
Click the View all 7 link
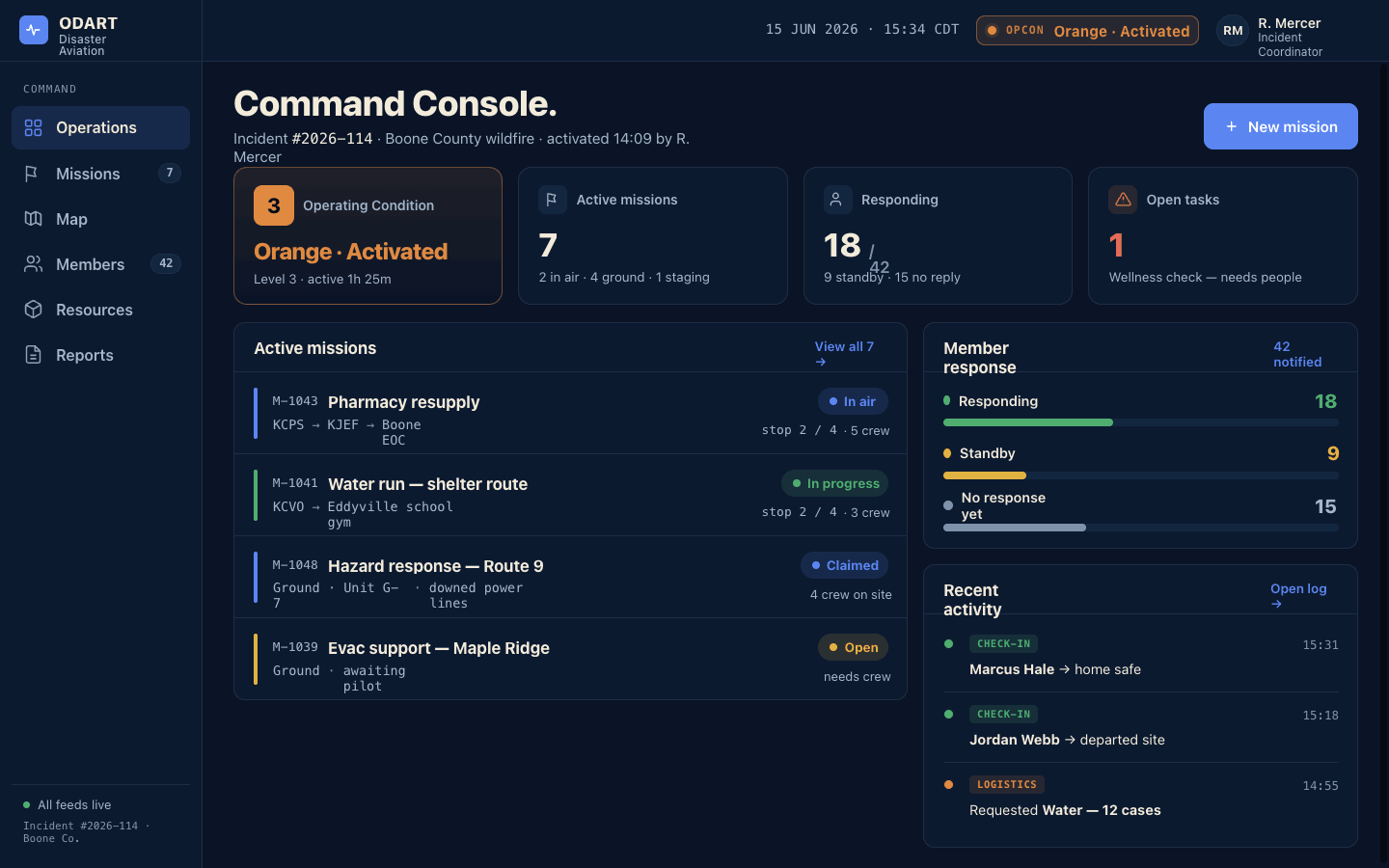[x=844, y=354]
